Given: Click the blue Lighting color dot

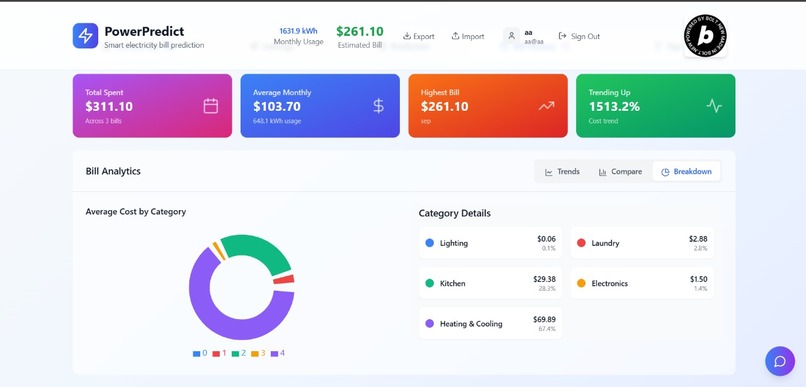Looking at the screenshot, I should pyautogui.click(x=430, y=243).
